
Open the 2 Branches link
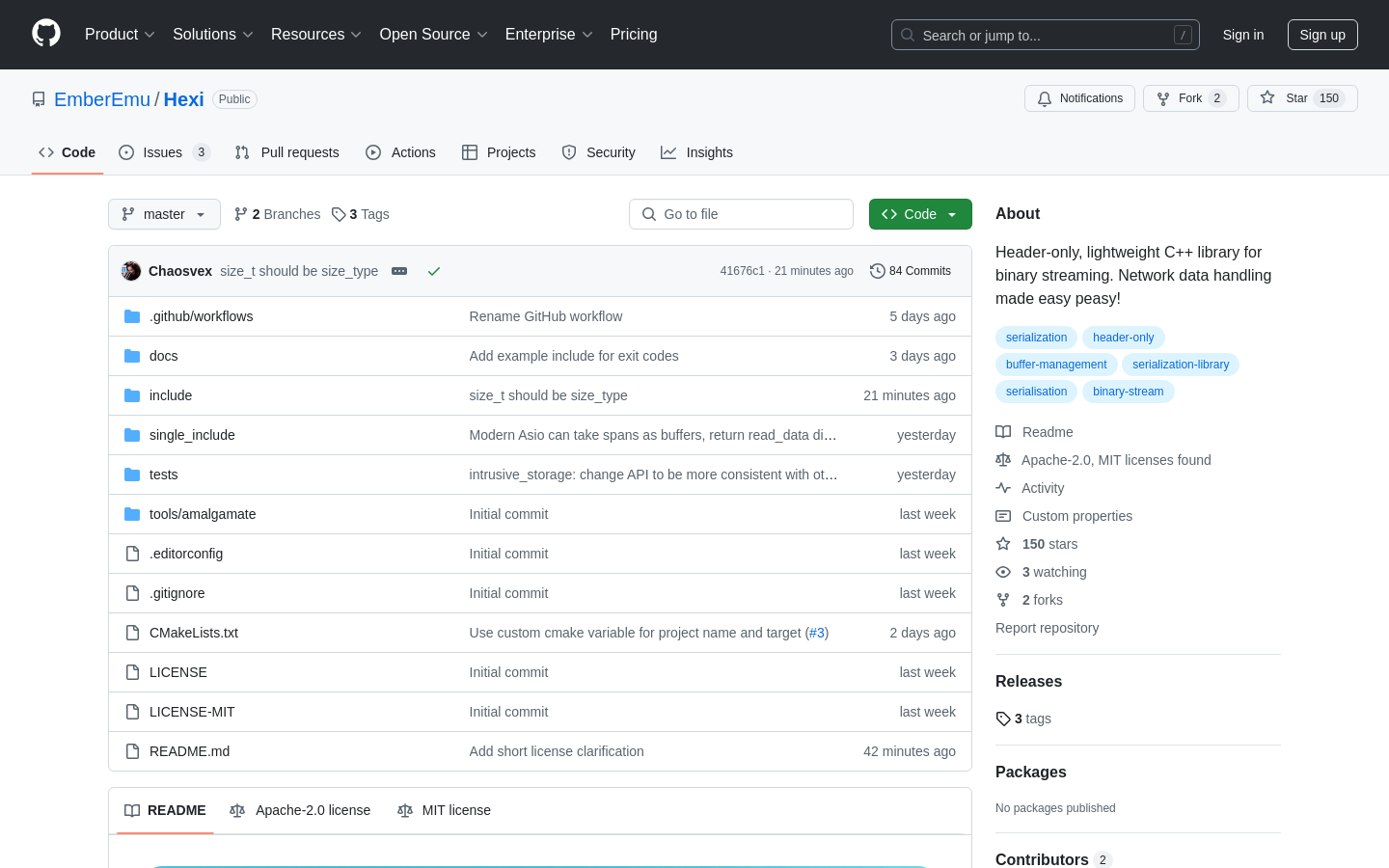click(277, 214)
